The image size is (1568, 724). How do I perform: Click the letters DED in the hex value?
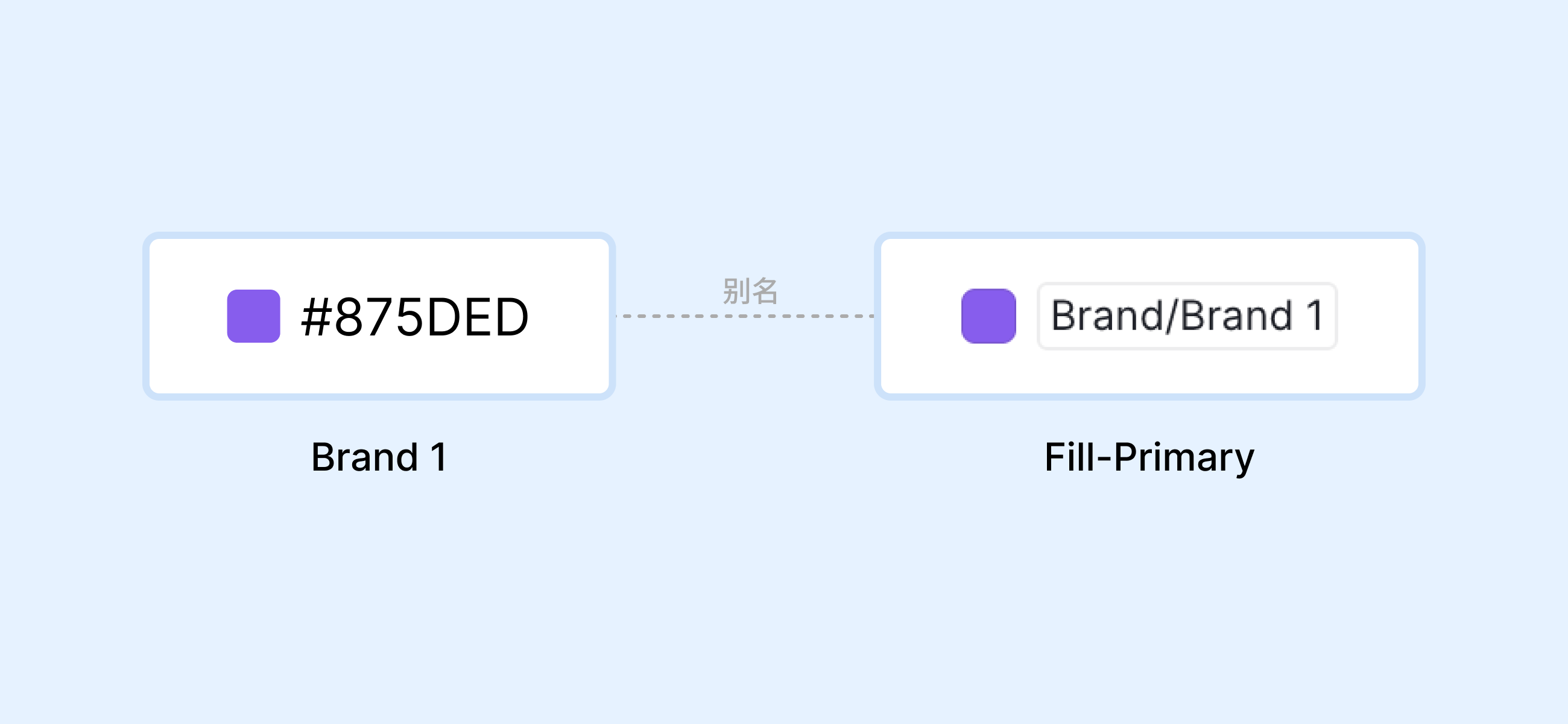pos(476,317)
